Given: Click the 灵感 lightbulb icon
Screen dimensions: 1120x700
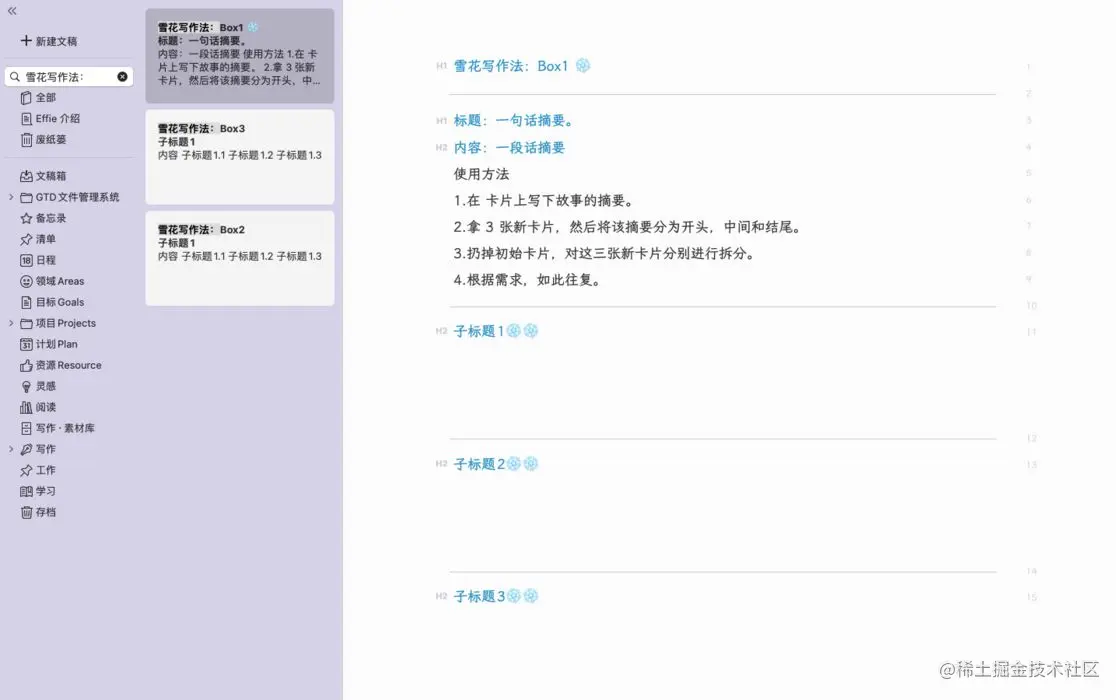Looking at the screenshot, I should (26, 386).
